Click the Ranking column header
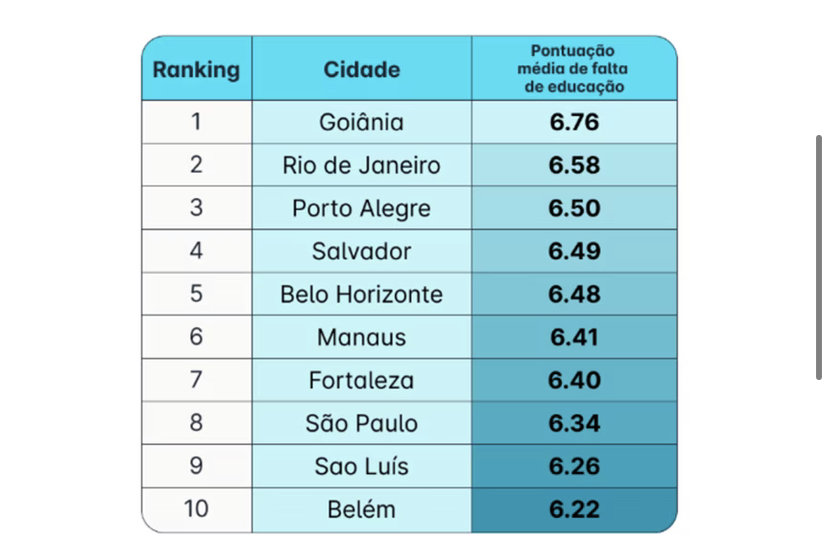828x543 pixels. pyautogui.click(x=196, y=70)
